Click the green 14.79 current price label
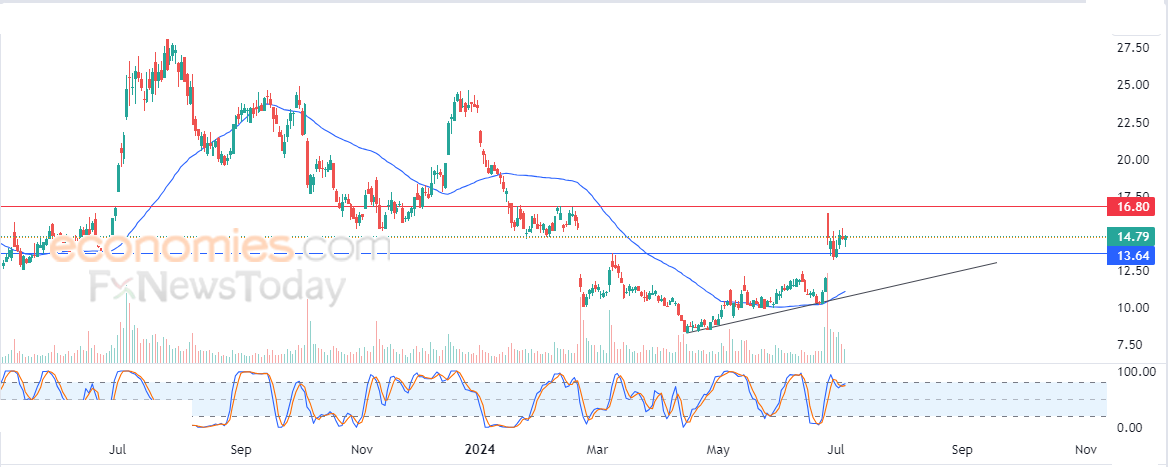 coord(1133,237)
